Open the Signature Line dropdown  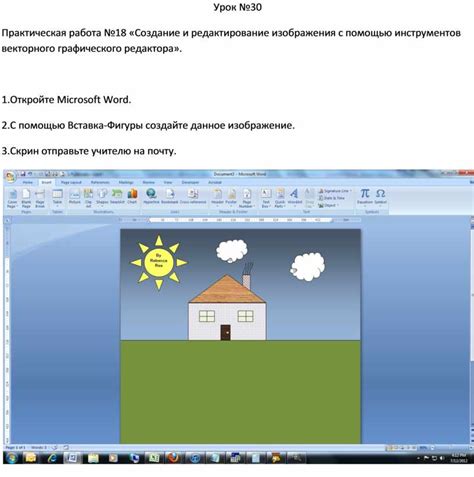335,191
